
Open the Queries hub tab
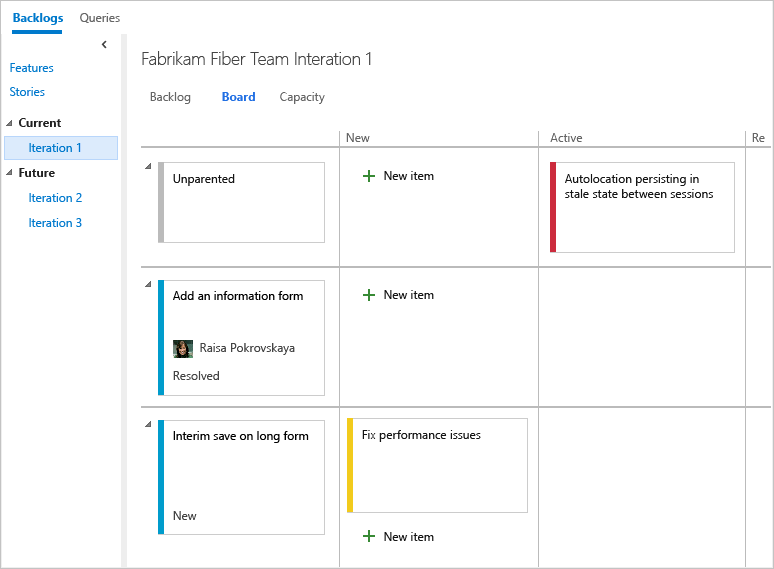100,18
